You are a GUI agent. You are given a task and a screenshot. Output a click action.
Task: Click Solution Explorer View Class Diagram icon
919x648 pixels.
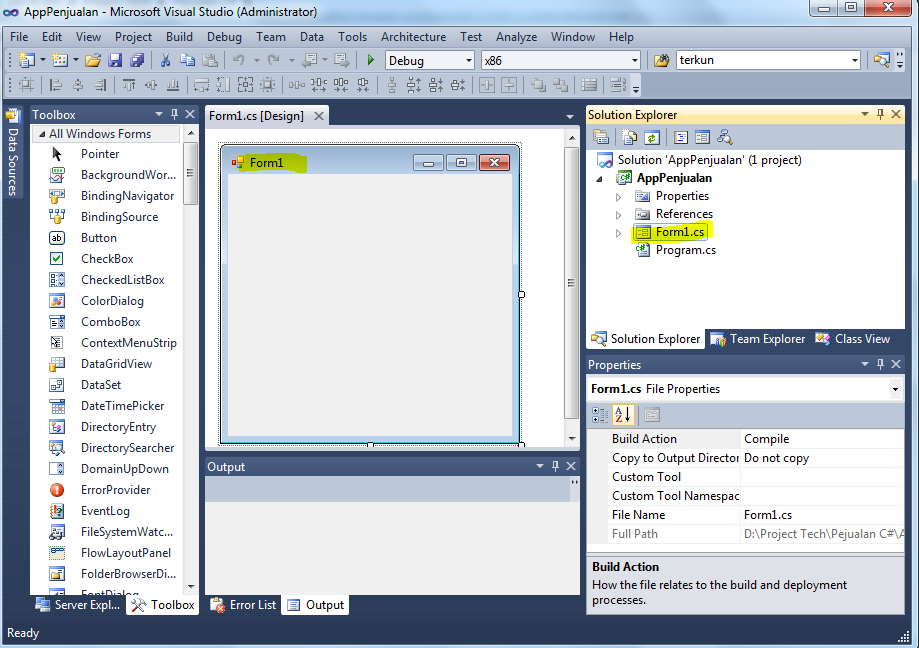tap(724, 138)
